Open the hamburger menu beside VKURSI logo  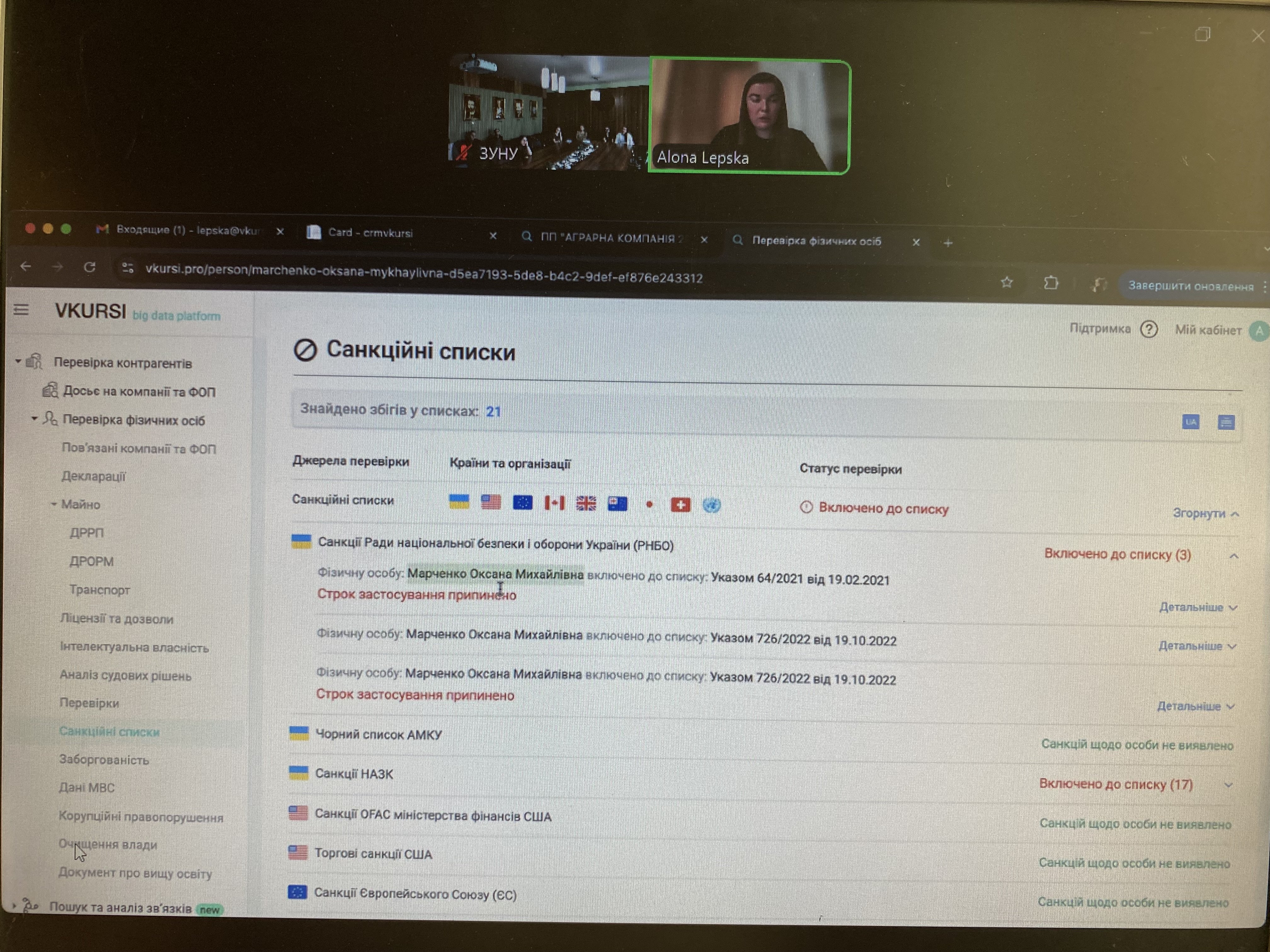click(x=21, y=310)
